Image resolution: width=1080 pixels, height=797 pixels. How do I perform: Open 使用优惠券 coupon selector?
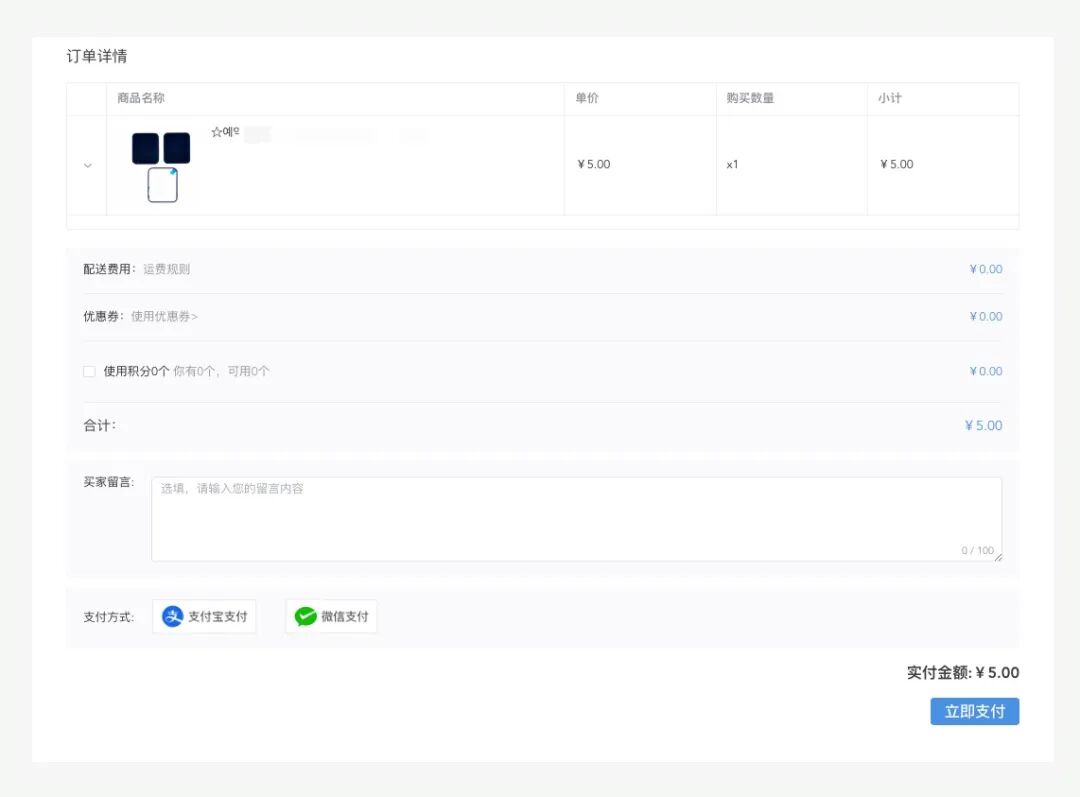pos(164,316)
